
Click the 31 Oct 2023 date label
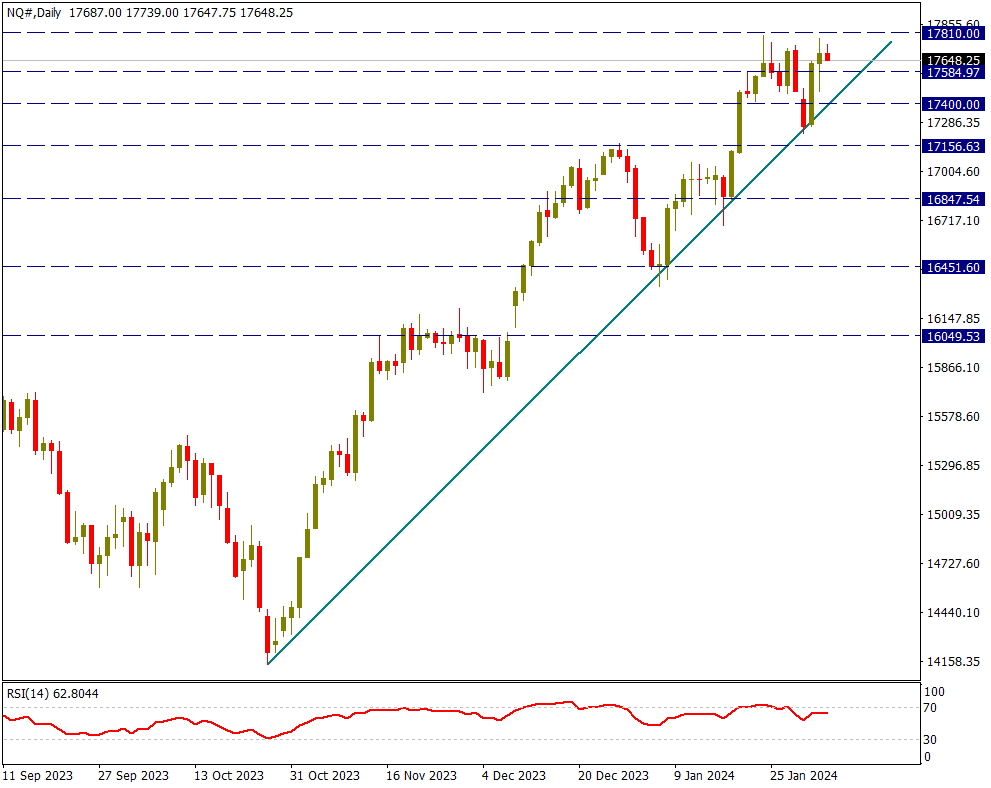325,775
